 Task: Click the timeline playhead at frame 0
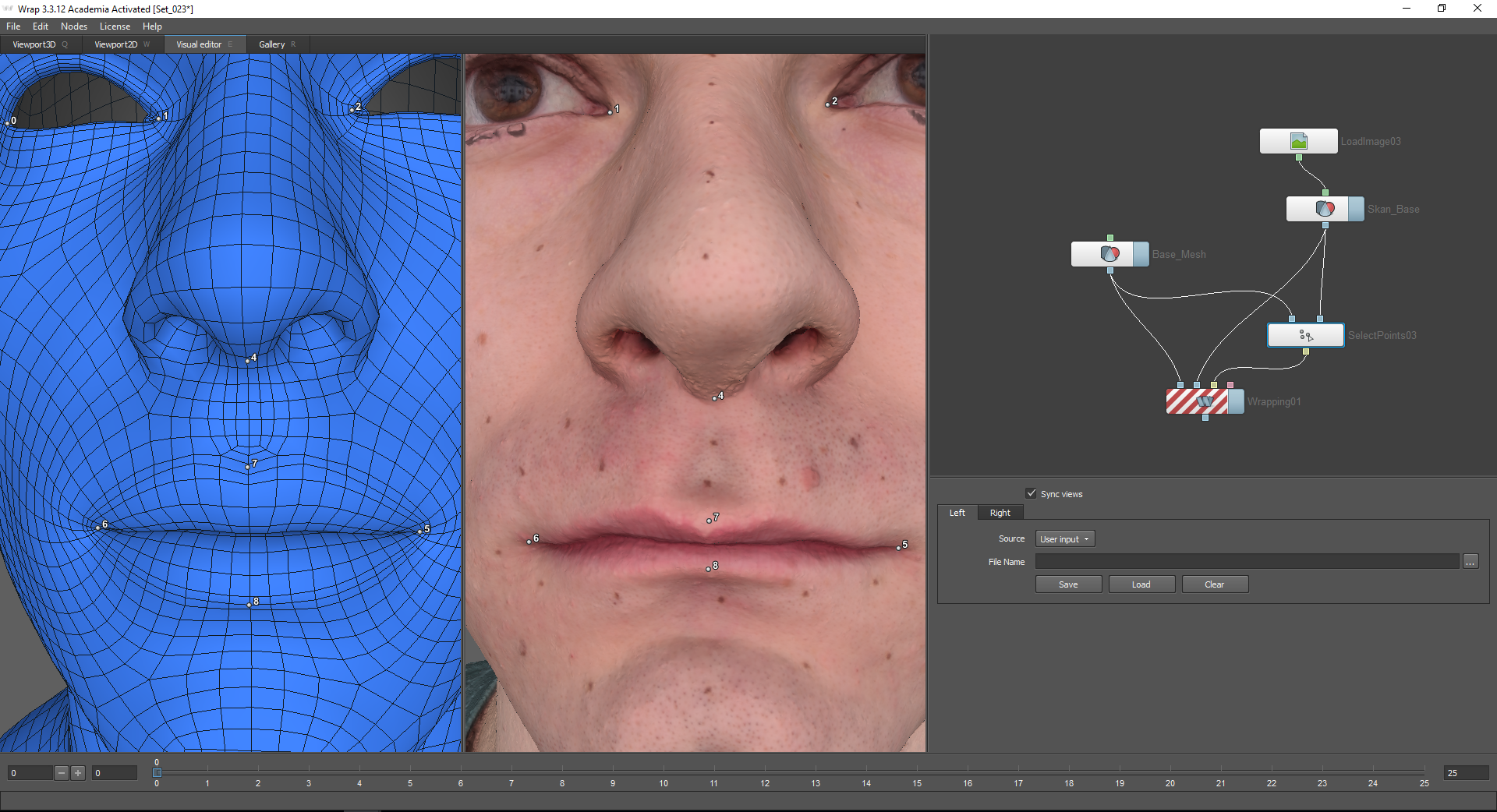157,772
